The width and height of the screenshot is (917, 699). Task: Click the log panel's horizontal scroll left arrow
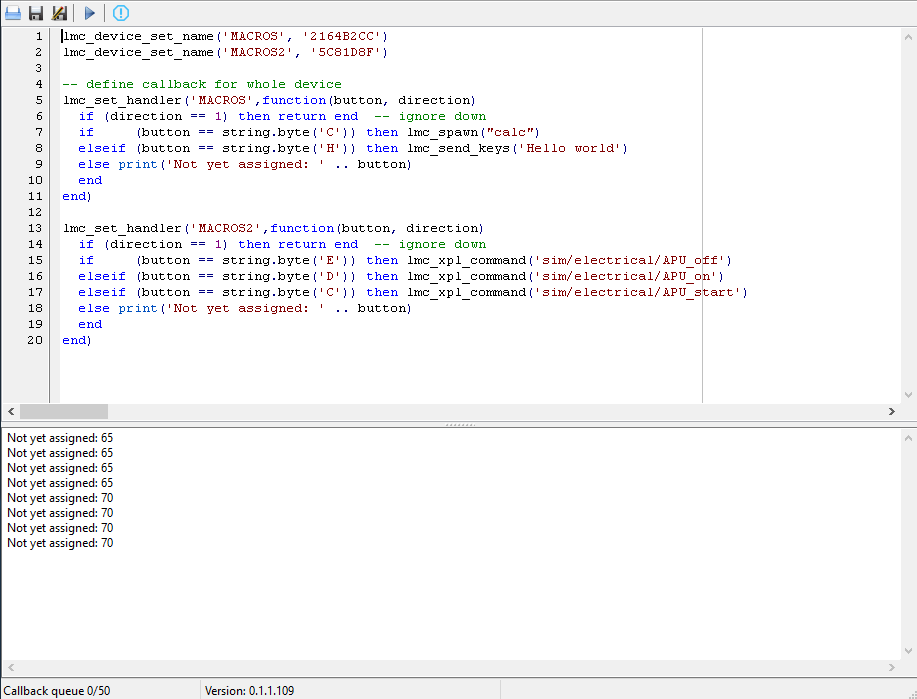point(11,667)
